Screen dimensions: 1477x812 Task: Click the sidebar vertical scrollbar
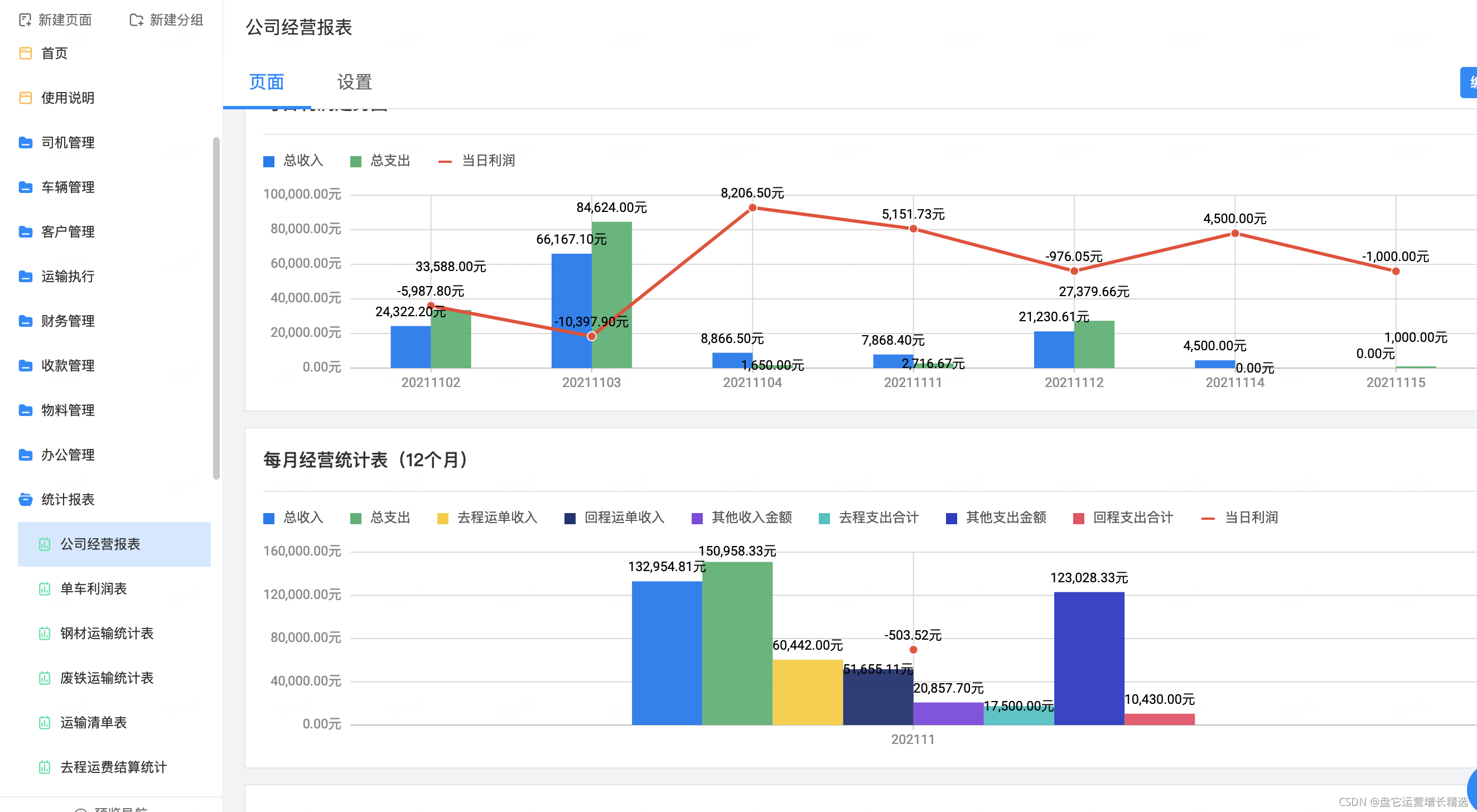216,307
